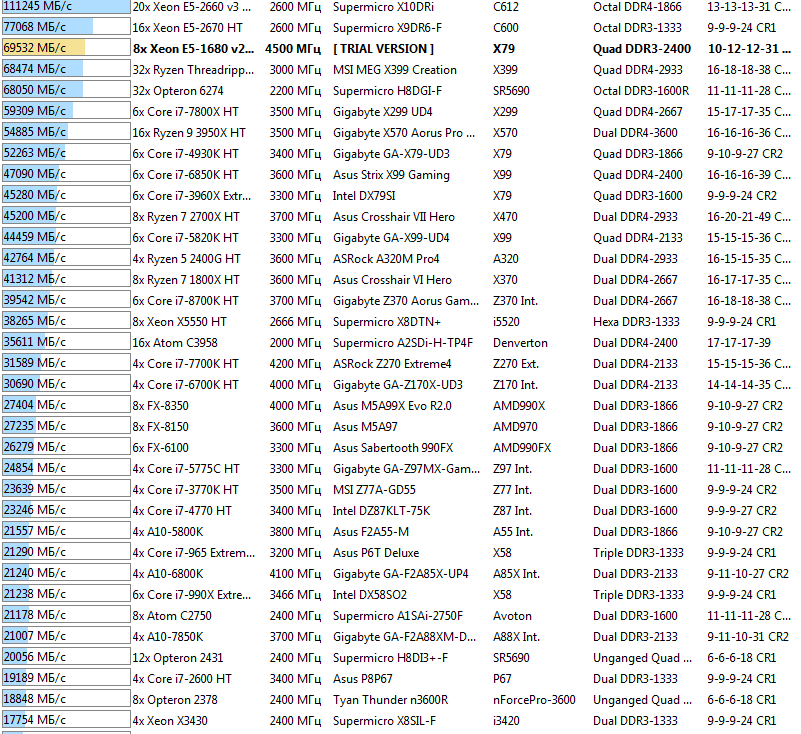Image resolution: width=801 pixels, height=734 pixels.
Task: Select the 8x FX-8350 entry
Action: [160, 405]
